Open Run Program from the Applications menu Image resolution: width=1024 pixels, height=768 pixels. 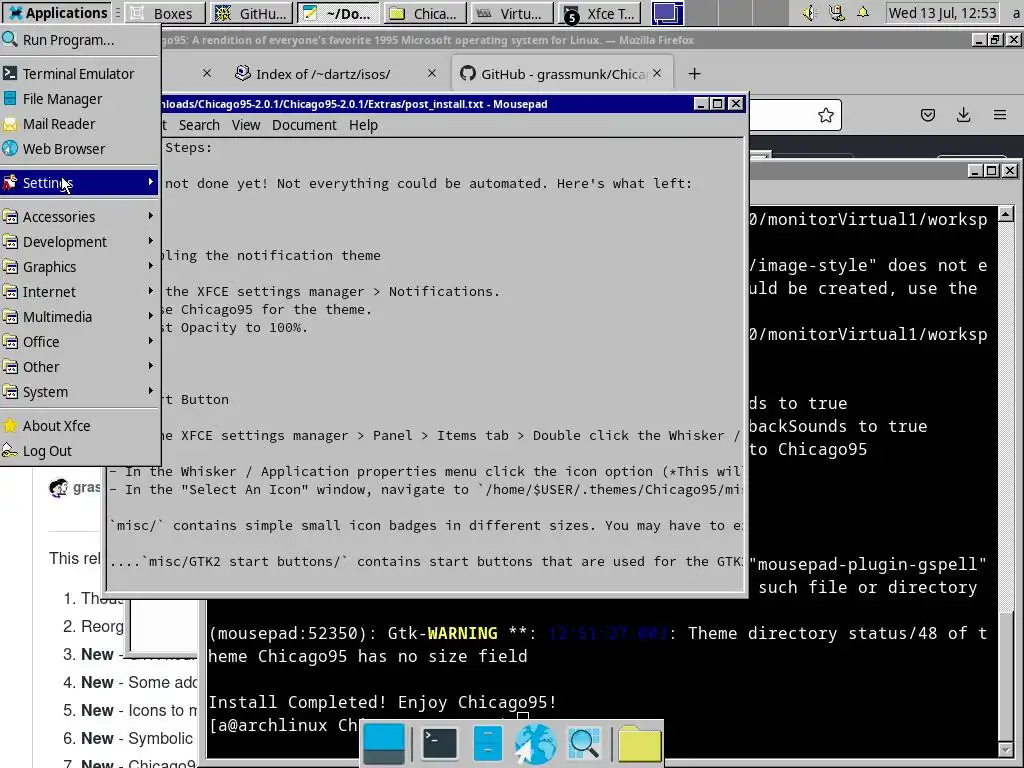click(x=80, y=40)
